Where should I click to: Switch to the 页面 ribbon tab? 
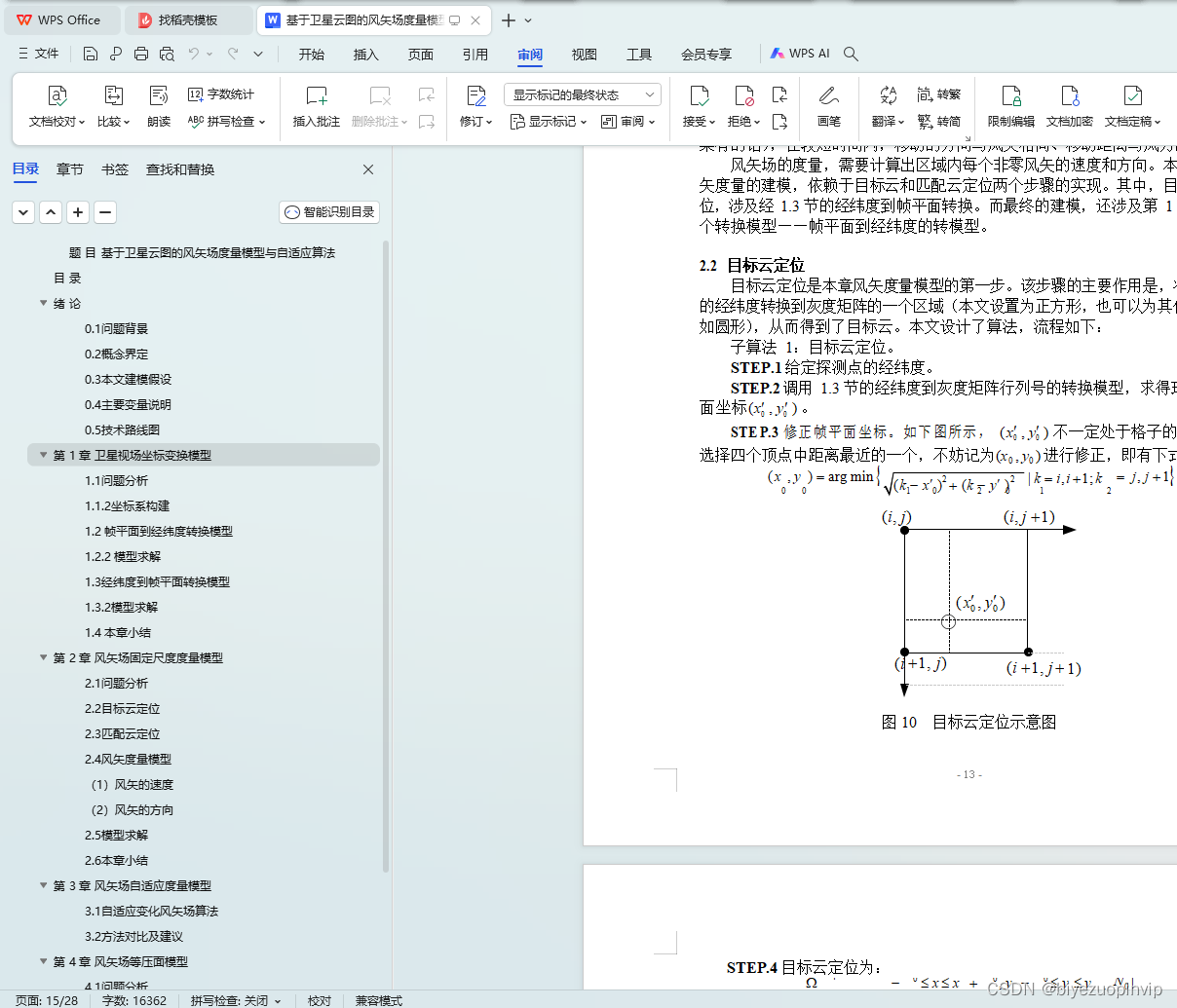[x=421, y=55]
